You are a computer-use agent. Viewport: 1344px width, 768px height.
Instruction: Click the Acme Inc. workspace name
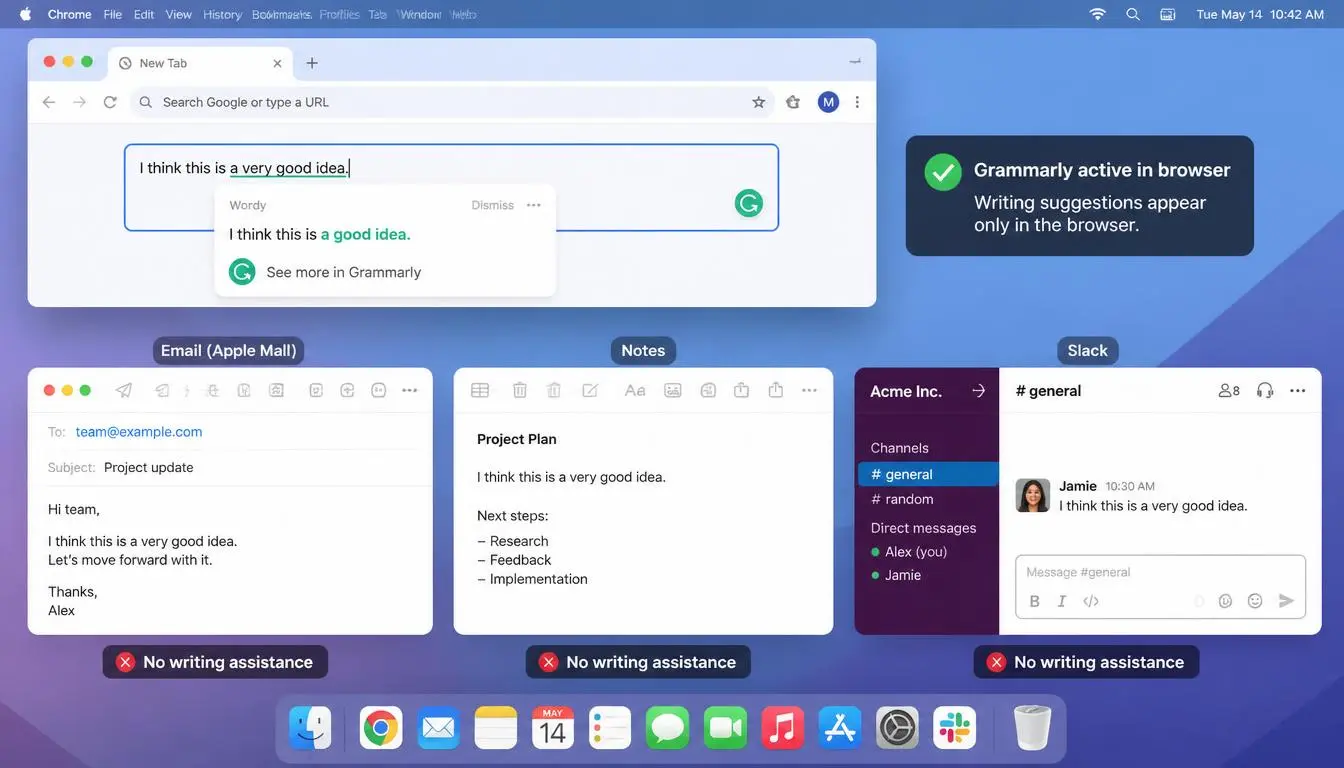(906, 391)
